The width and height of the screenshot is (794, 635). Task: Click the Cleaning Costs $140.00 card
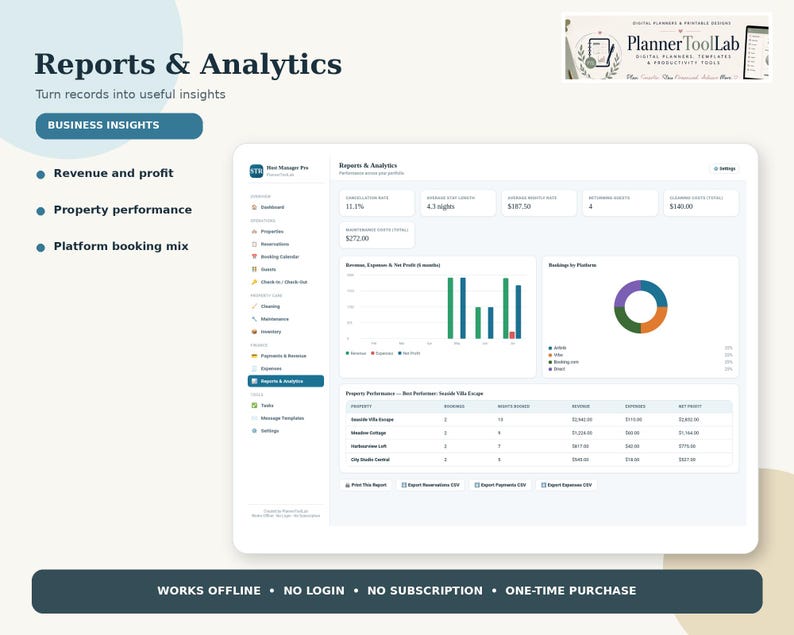click(x=701, y=203)
